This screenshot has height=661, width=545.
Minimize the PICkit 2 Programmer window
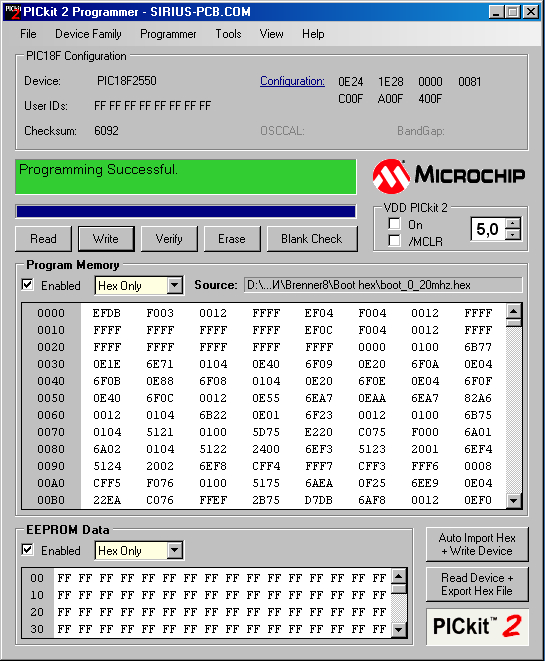pos(496,12)
